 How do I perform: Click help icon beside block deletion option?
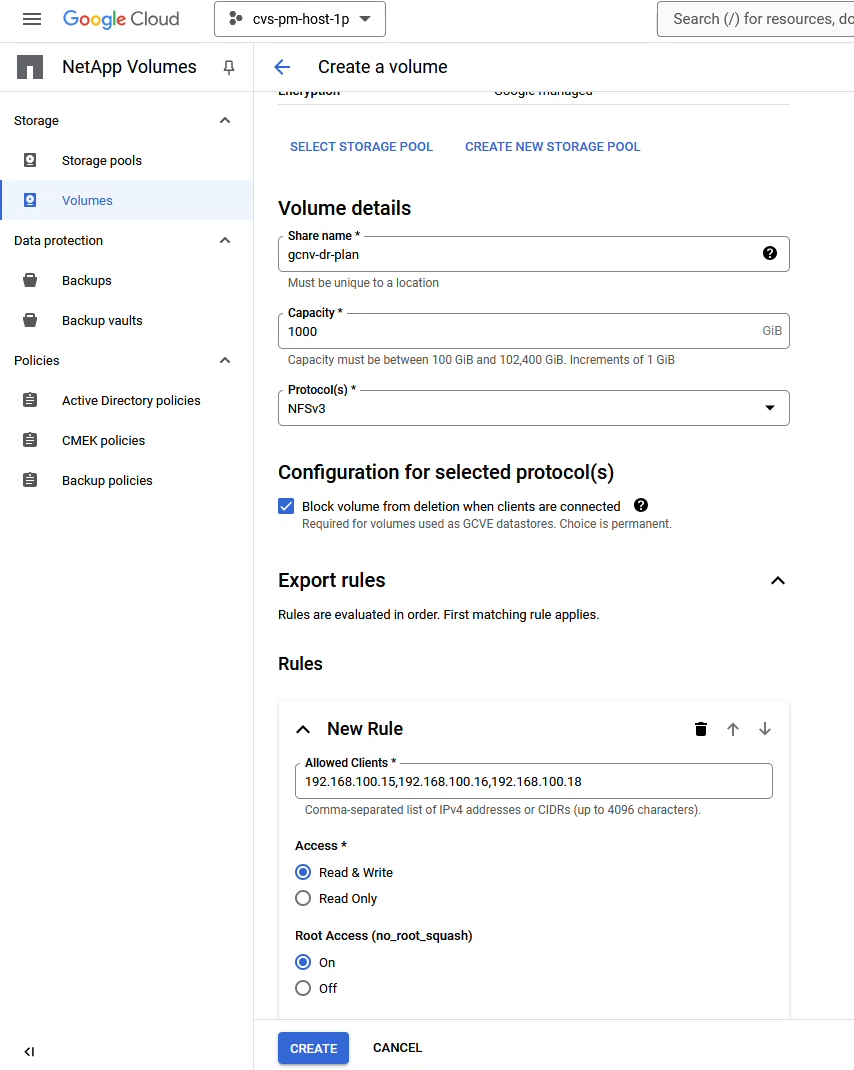[641, 506]
